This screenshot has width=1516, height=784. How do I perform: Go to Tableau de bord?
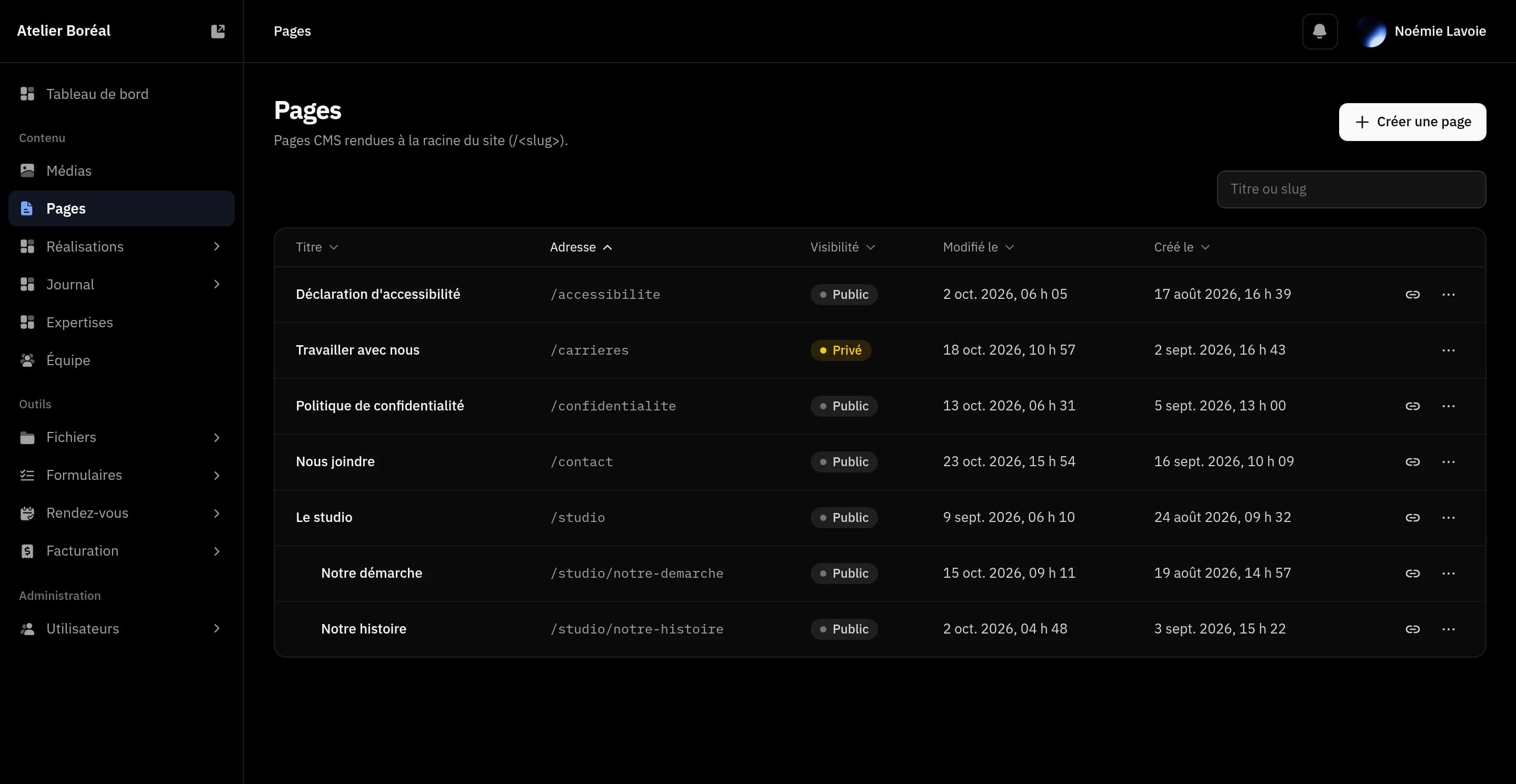pos(122,94)
